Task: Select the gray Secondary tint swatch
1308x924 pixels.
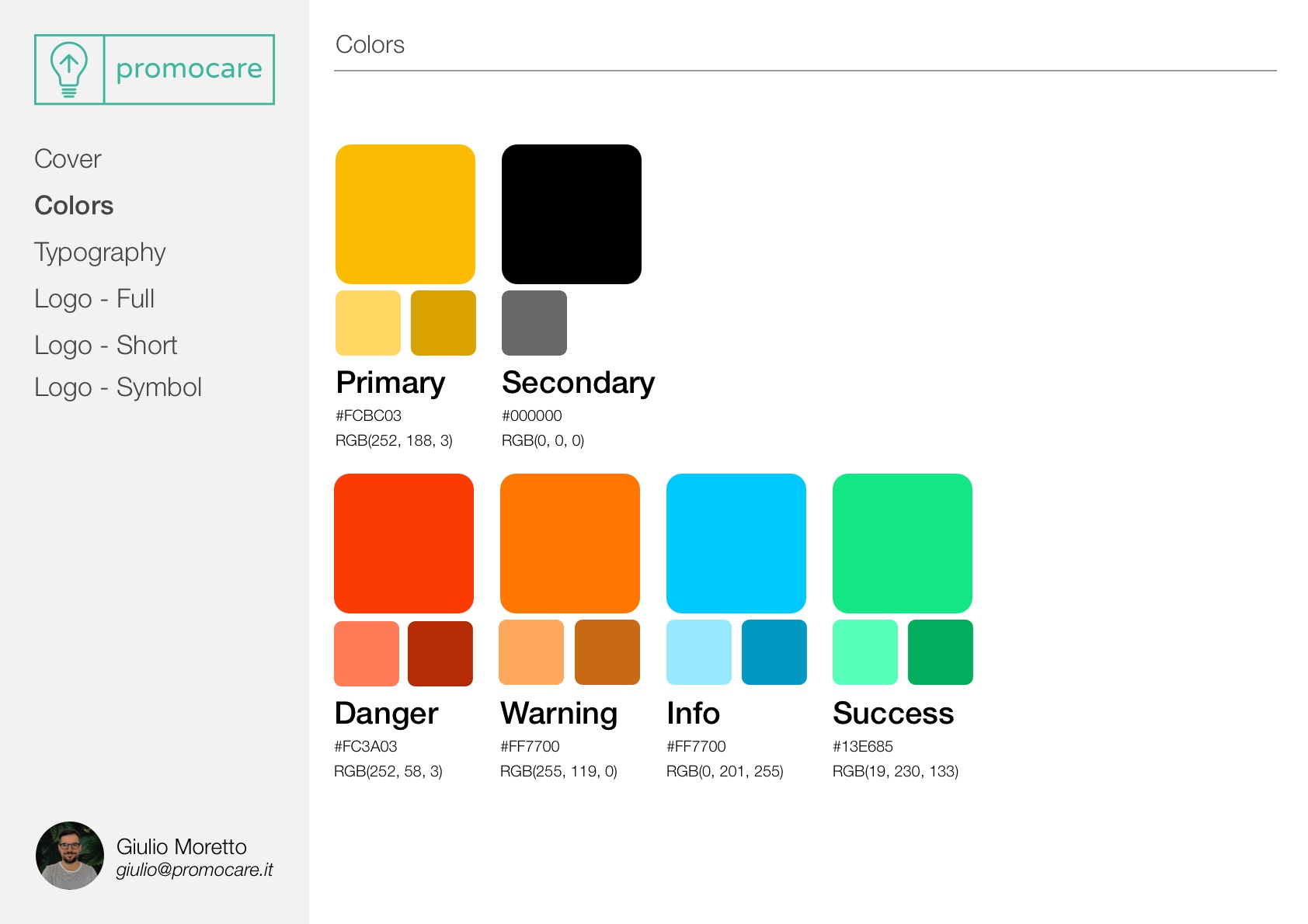Action: pos(534,323)
